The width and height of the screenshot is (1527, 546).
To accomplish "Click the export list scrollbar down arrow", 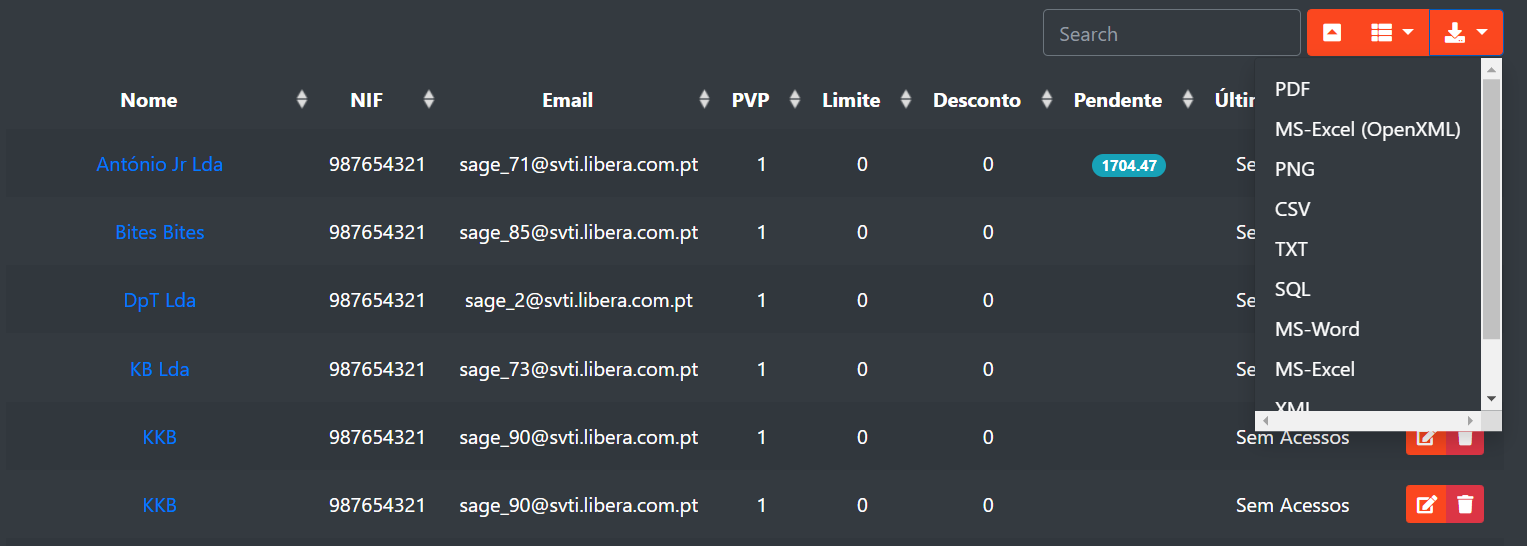I will coord(1491,398).
